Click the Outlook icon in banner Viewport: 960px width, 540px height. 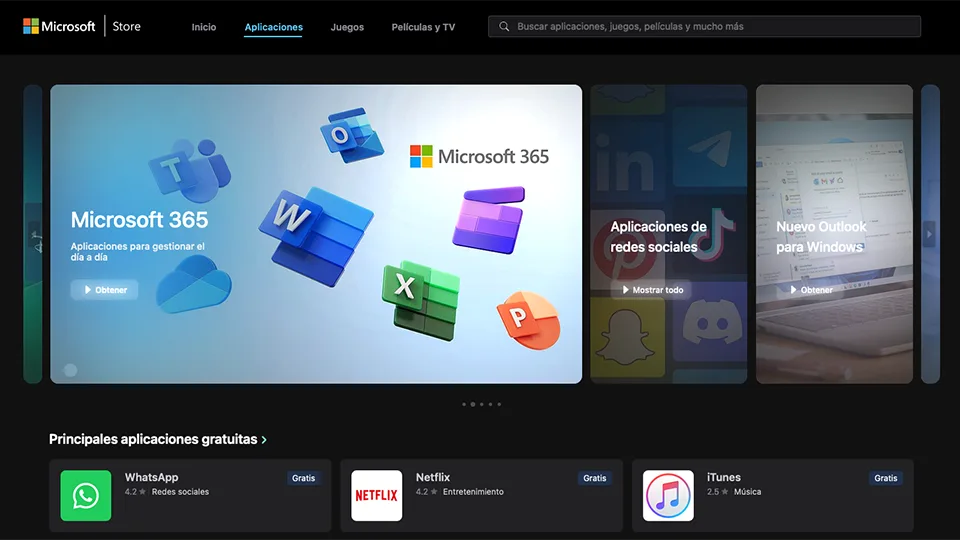(351, 135)
